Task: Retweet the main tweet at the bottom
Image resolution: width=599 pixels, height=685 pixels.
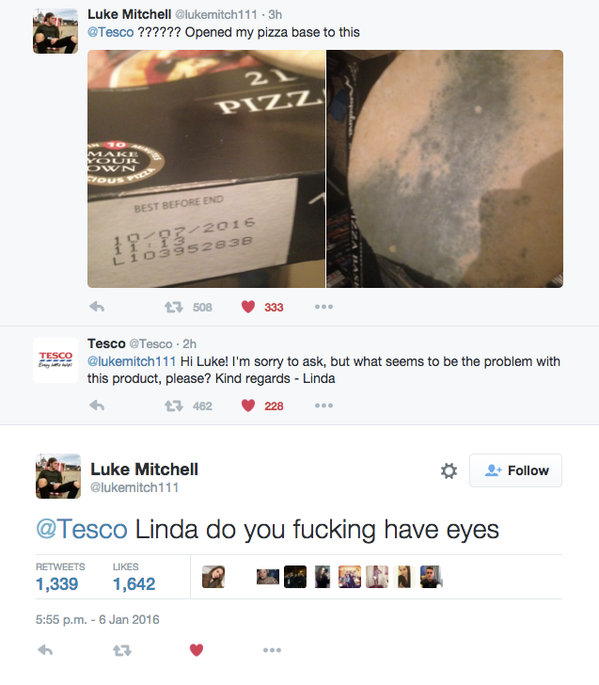Action: tap(122, 651)
